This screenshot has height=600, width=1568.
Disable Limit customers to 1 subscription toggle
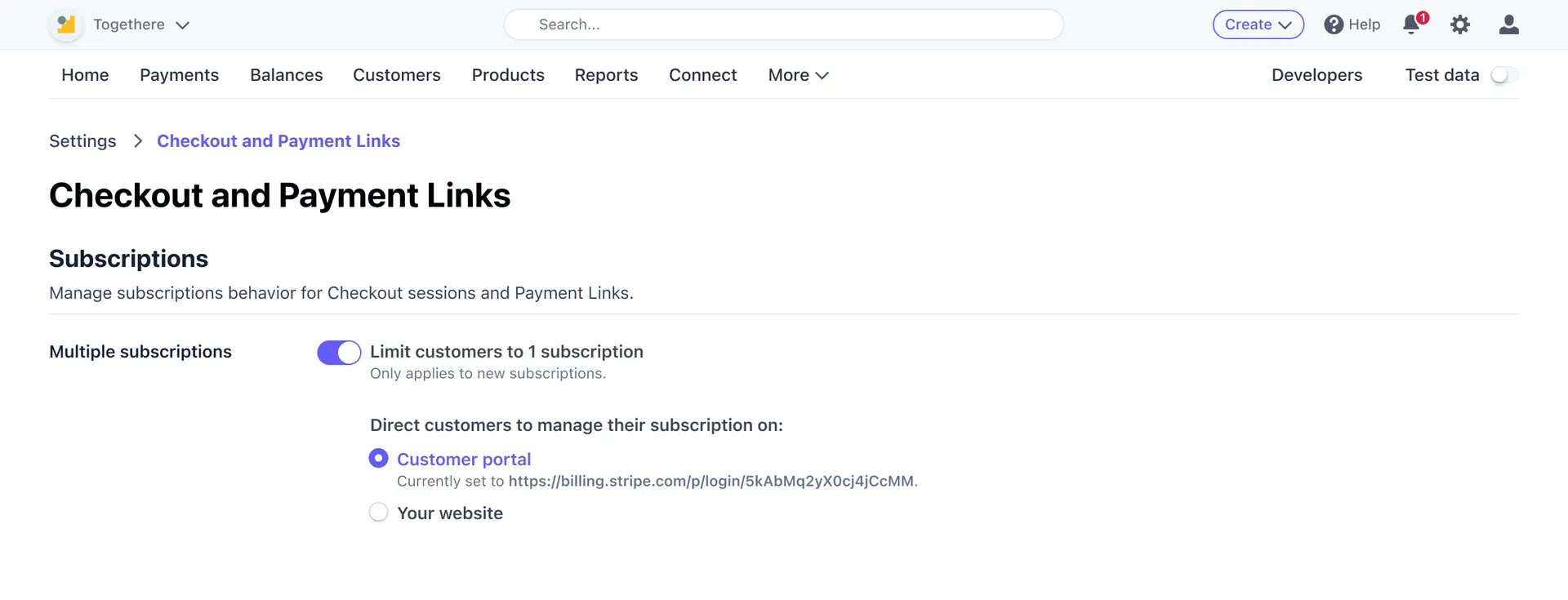click(x=339, y=353)
